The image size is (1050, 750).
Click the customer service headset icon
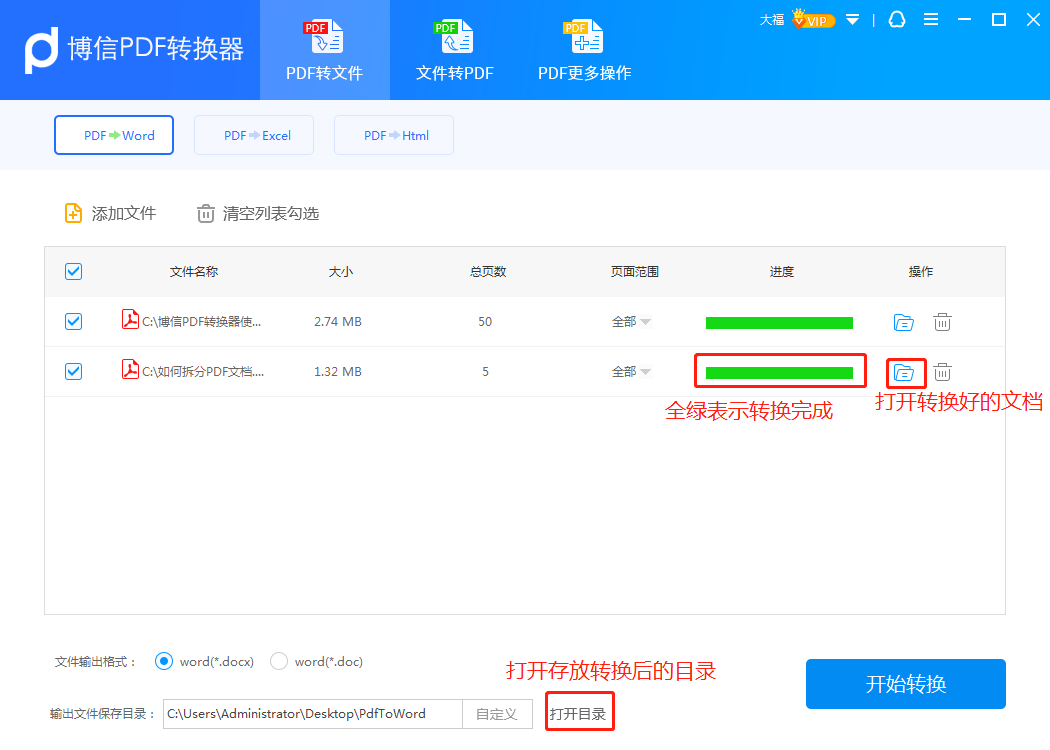click(895, 19)
